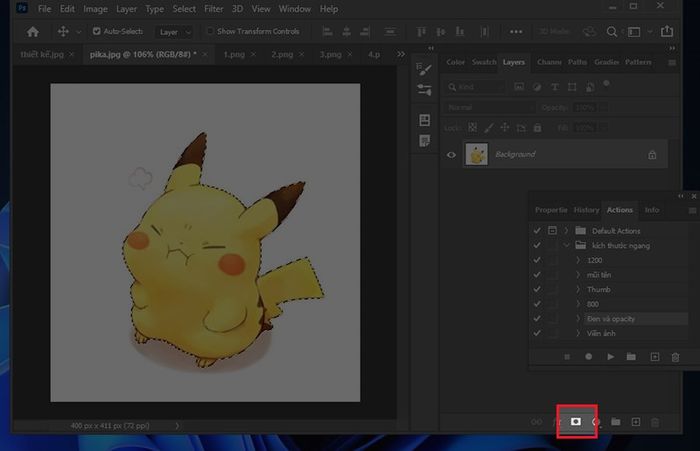Open the Adjustments sliders panel icon
The image size is (700, 451).
click(x=424, y=89)
